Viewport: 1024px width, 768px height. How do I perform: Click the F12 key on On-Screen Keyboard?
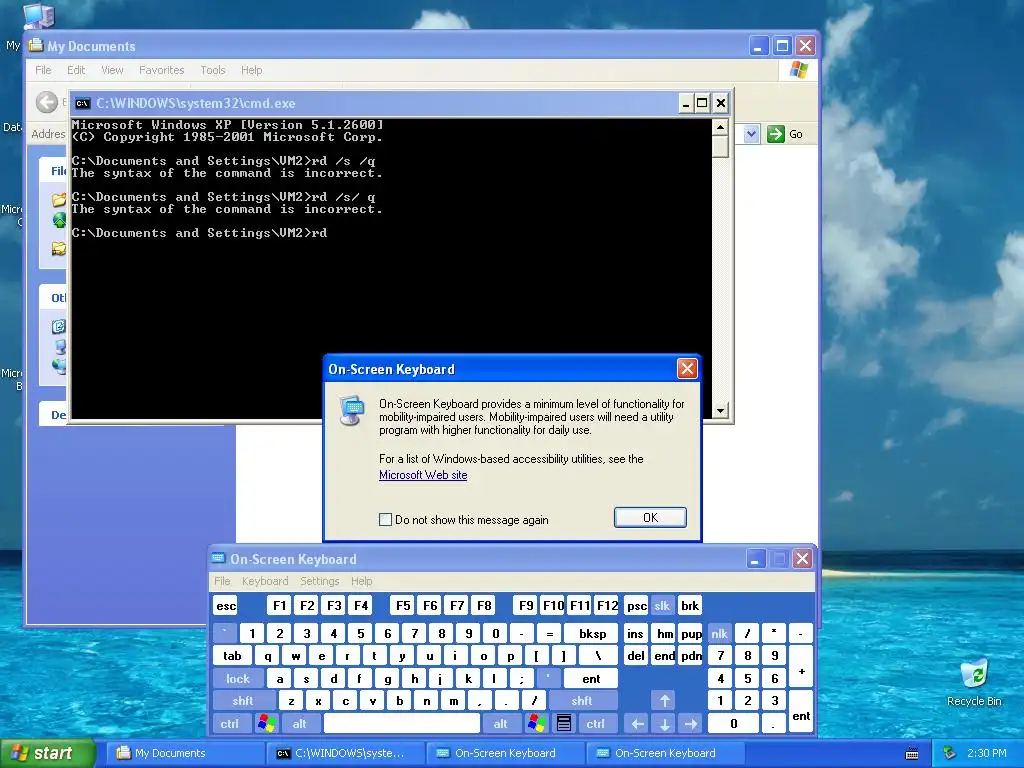(607, 605)
